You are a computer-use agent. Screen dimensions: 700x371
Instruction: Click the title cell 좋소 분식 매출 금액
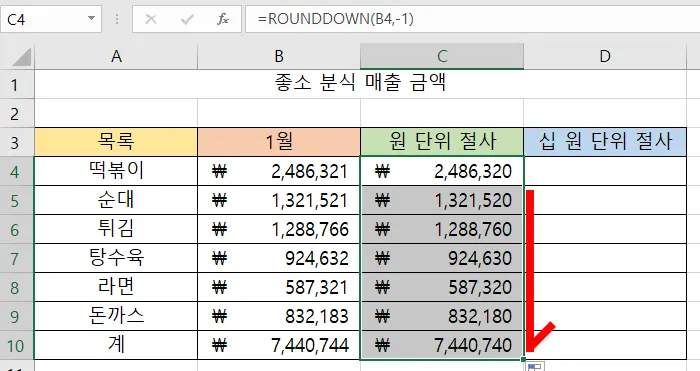[x=360, y=84]
